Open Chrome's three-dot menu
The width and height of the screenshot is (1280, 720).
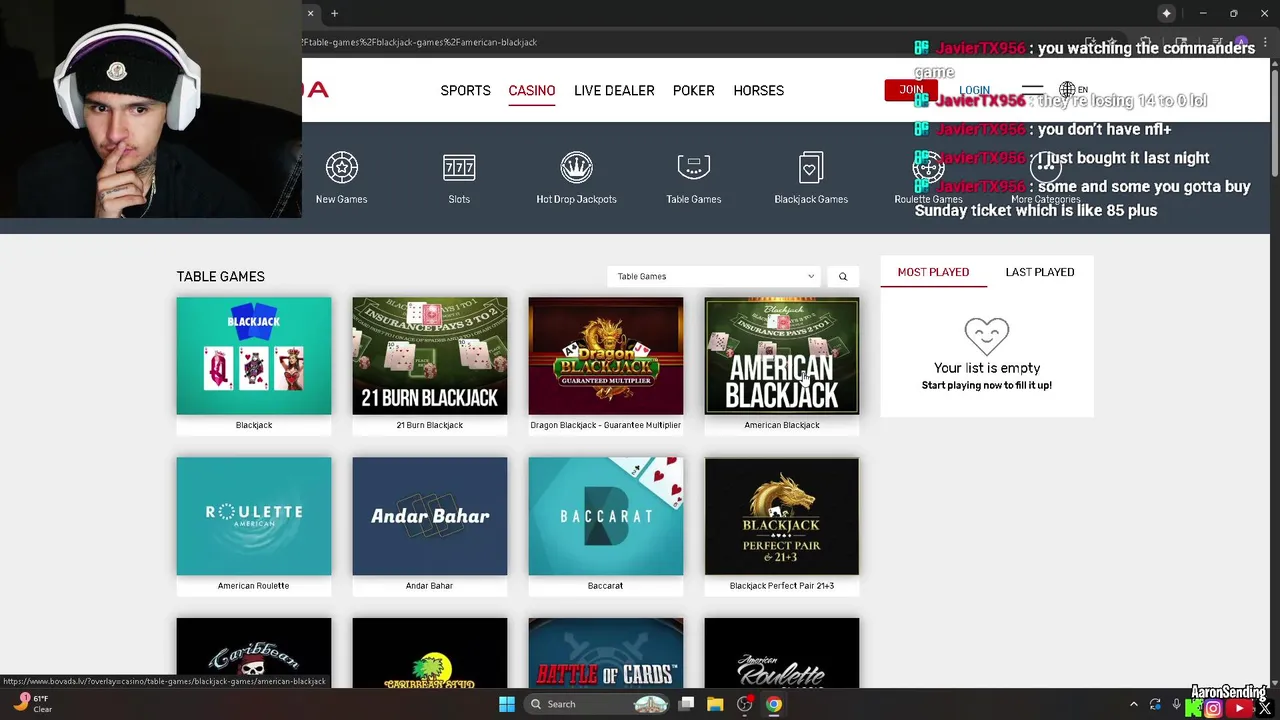tap(1265, 42)
